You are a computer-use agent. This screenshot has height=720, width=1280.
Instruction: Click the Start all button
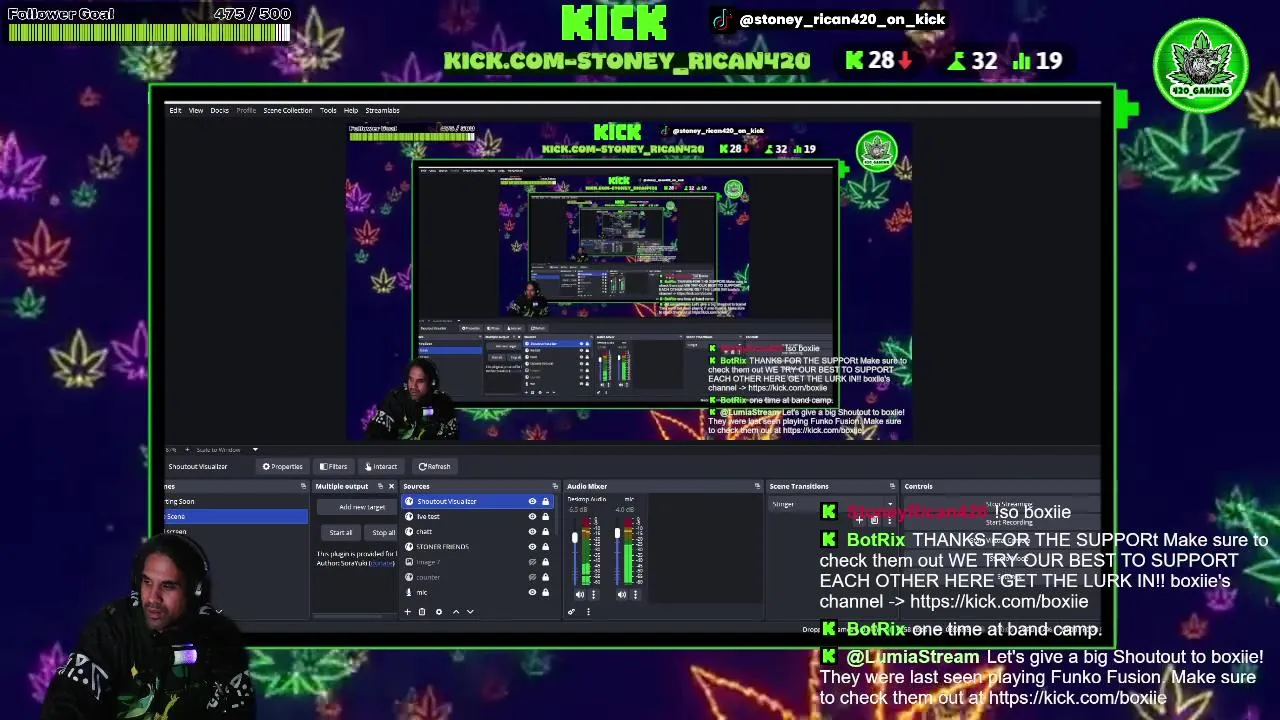[x=340, y=532]
